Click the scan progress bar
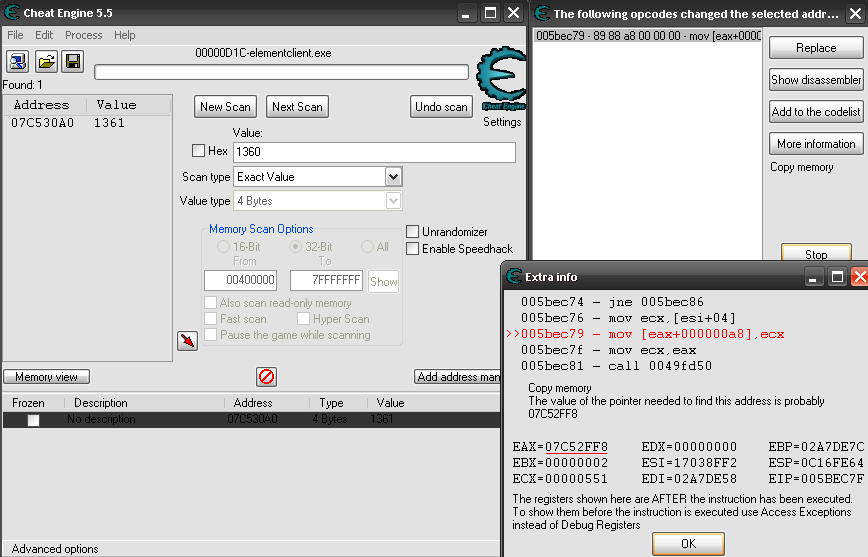868x557 pixels. point(281,72)
